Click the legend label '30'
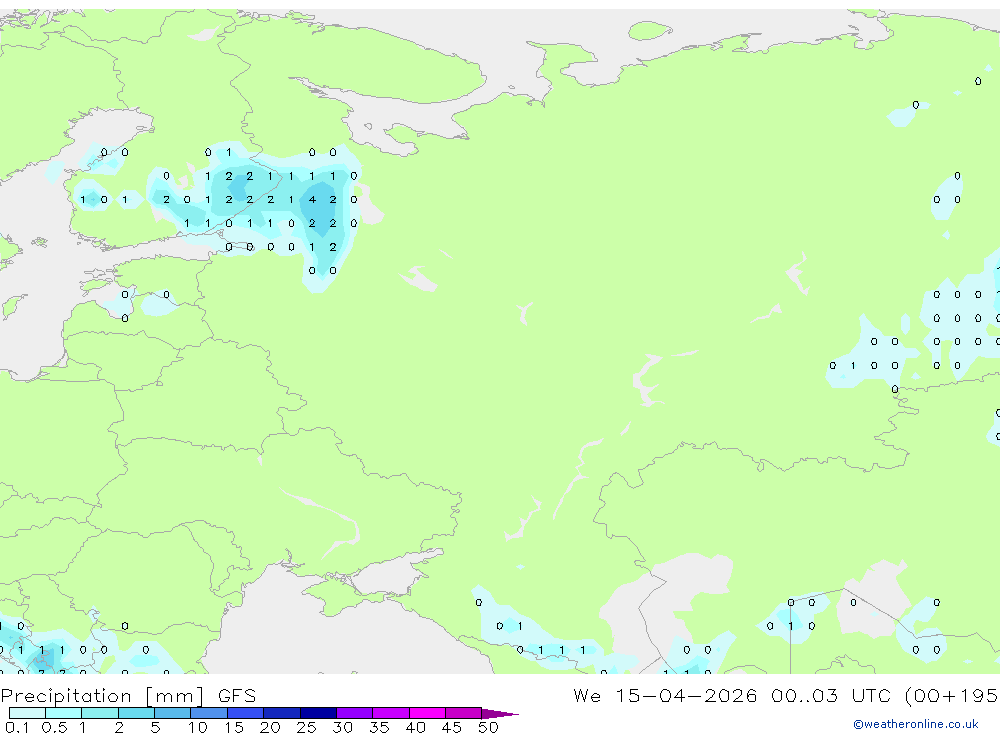This screenshot has height=733, width=1000. click(343, 727)
